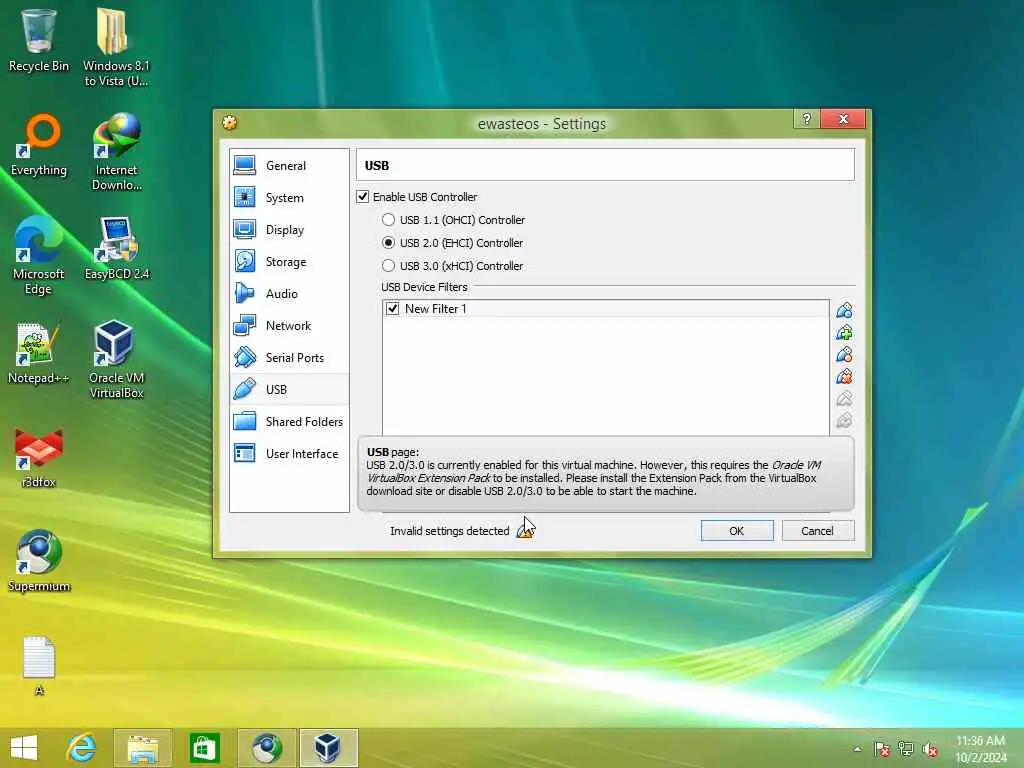Click the settings gear icon in title bar
This screenshot has height=768, width=1024.
coord(229,123)
